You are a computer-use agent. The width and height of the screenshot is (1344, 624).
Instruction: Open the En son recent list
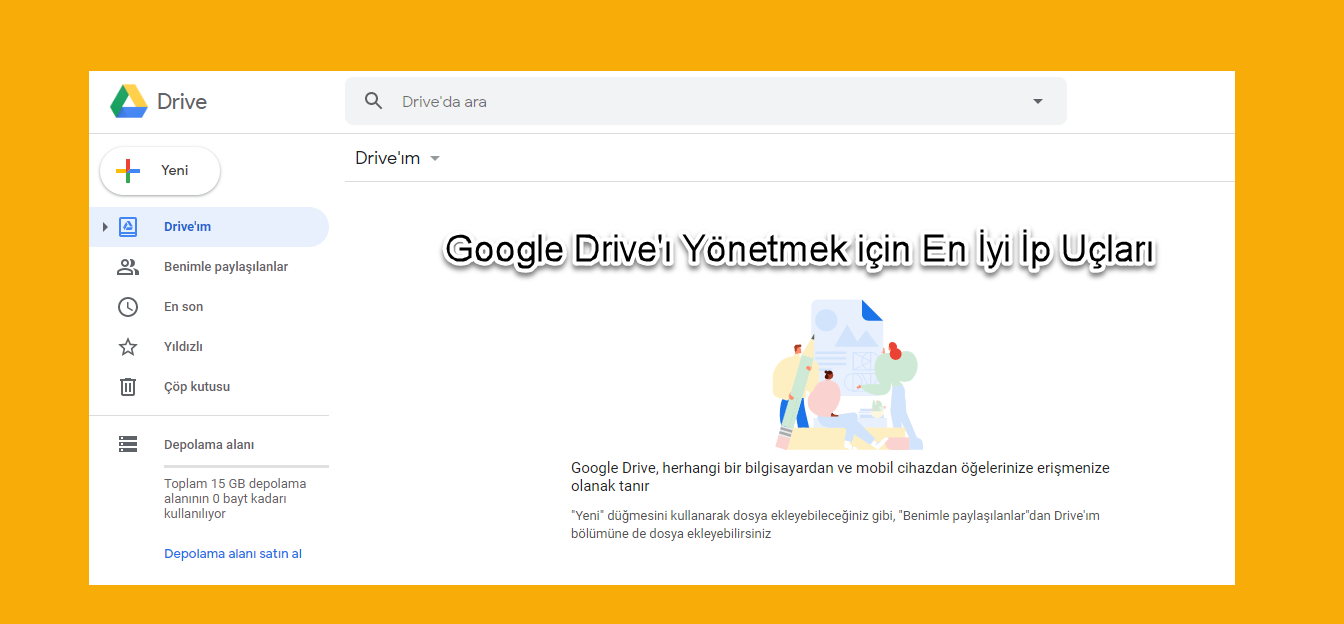pos(209,307)
